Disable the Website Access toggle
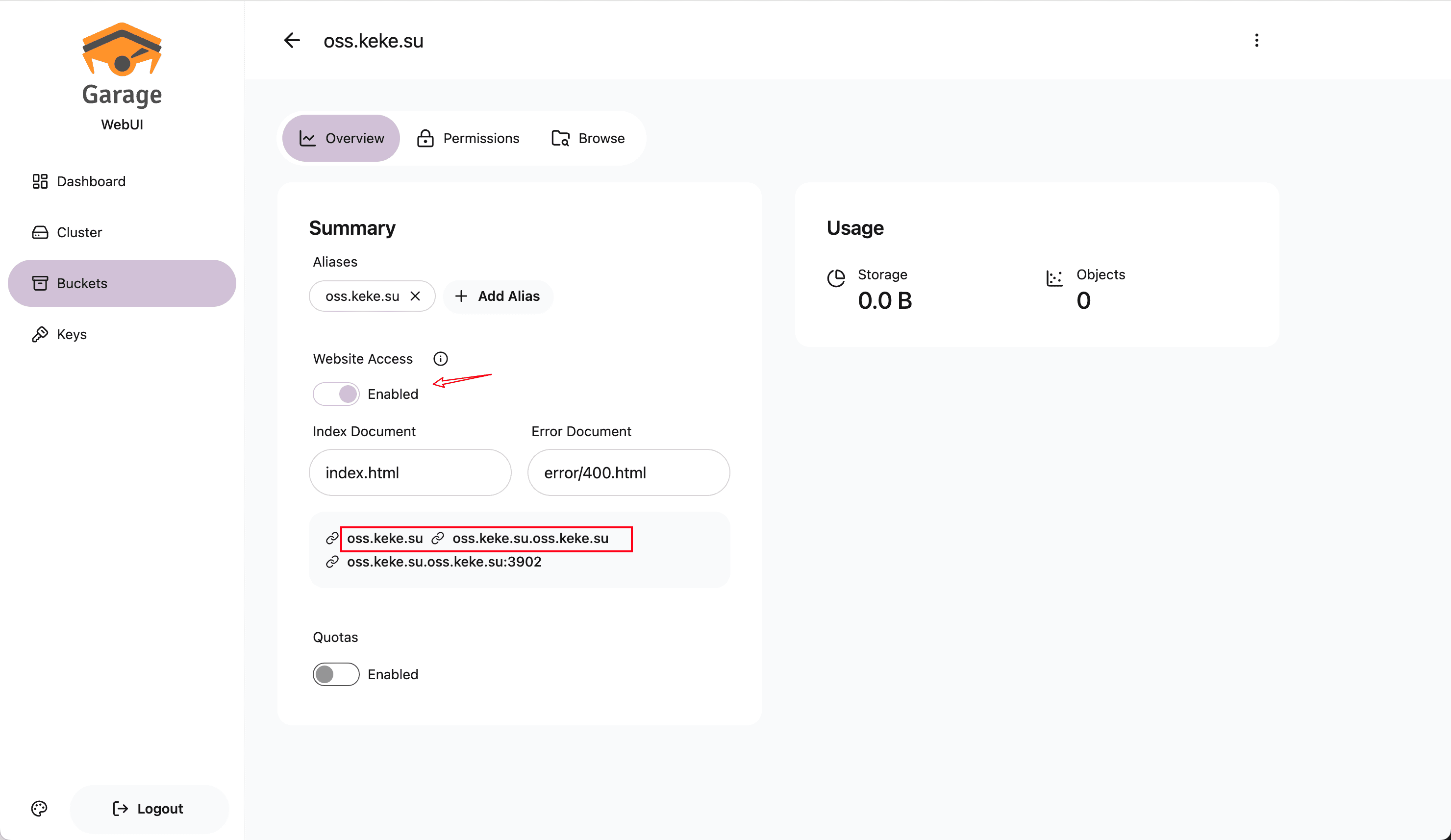1451x840 pixels. 336,395
